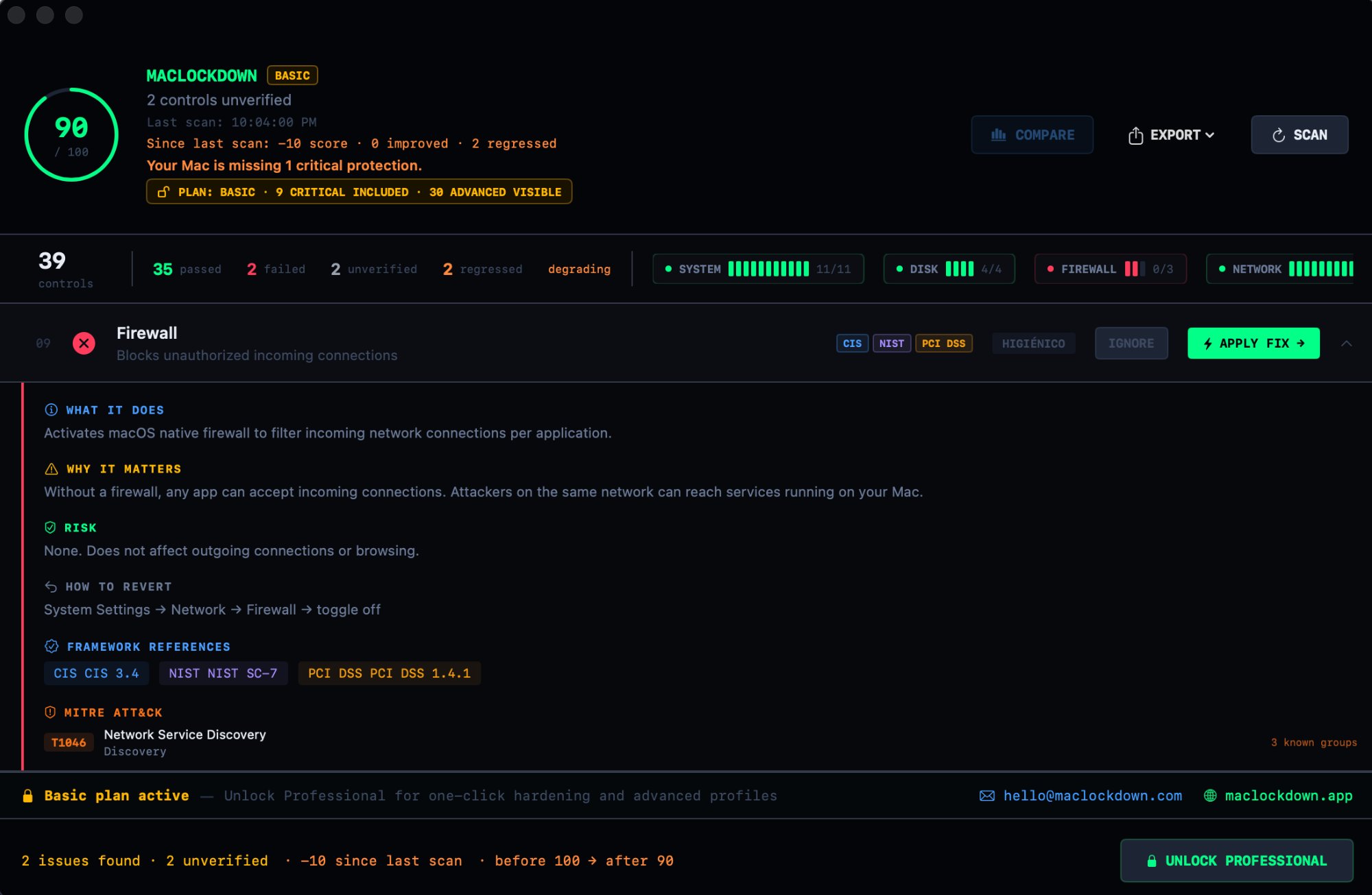
Task: Ignore the Firewall control
Action: click(1131, 344)
